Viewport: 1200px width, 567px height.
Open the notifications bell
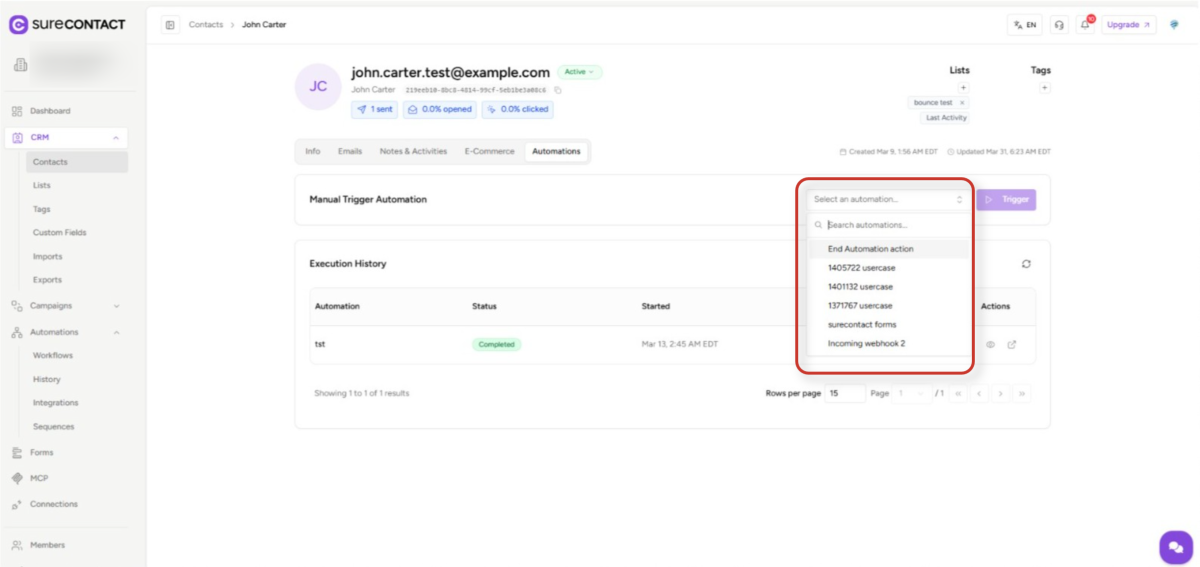point(1085,25)
